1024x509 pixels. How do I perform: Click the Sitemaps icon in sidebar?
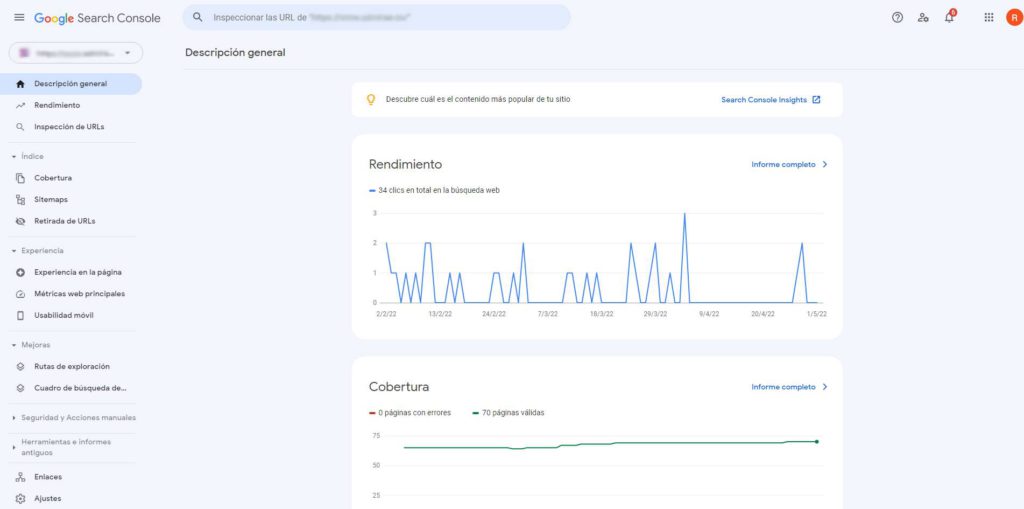21,199
